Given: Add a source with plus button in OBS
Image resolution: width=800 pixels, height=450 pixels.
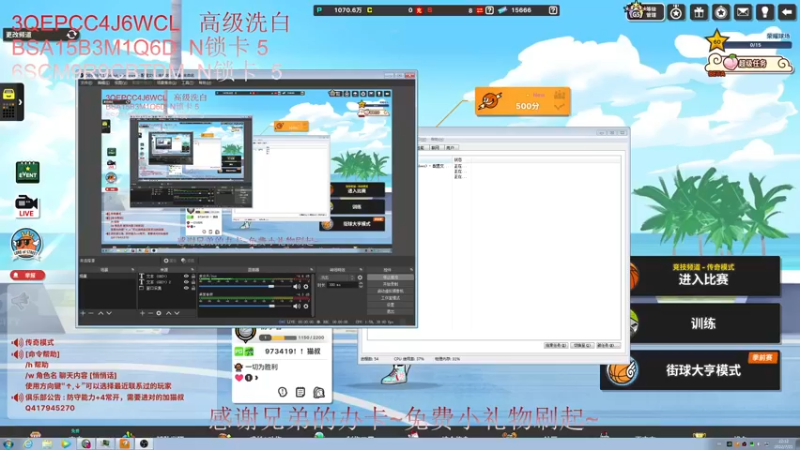Looking at the screenshot, I should click(142, 313).
